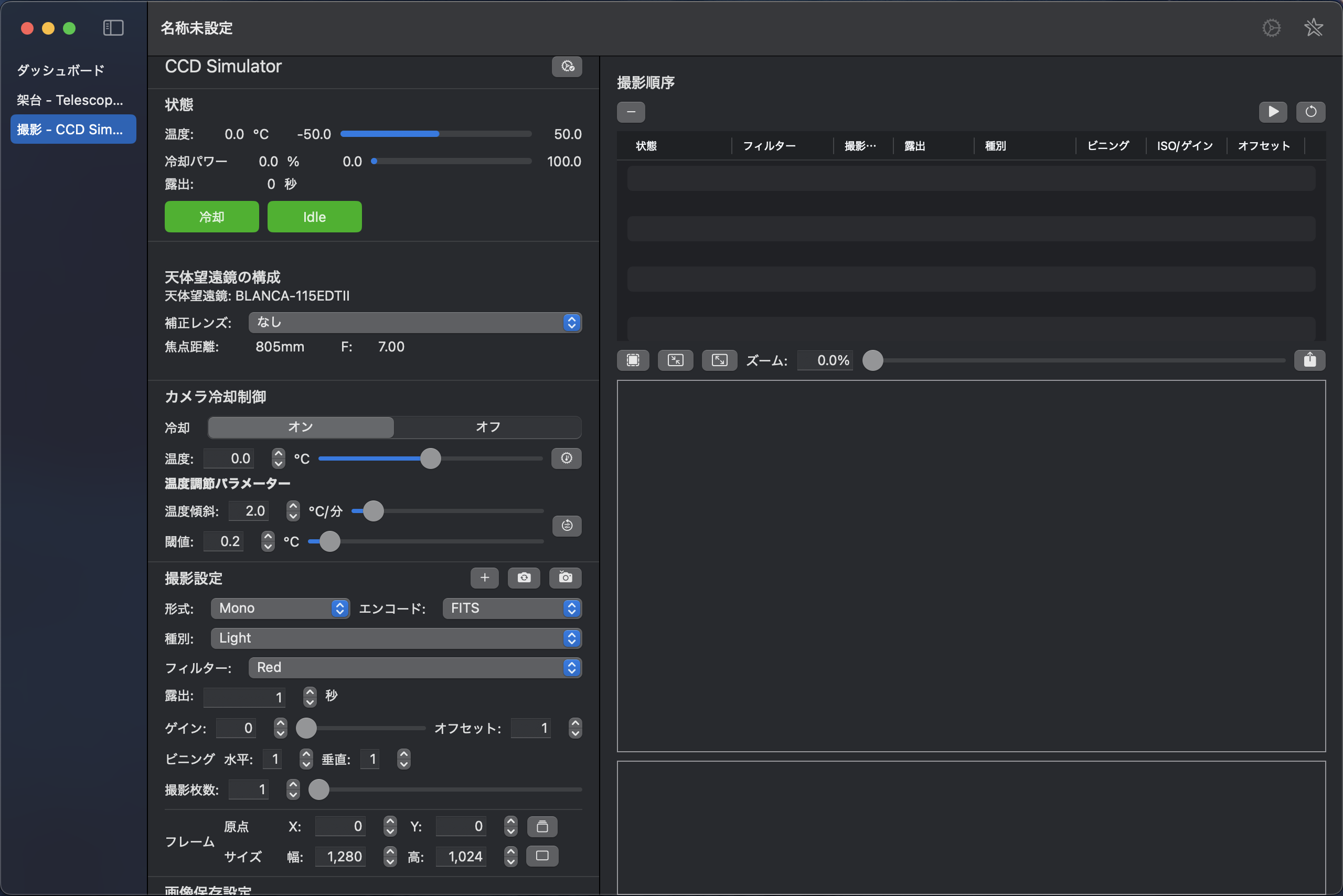The image size is (1343, 896).
Task: Click the frame 高 field showing 1,024
Action: pyautogui.click(x=461, y=857)
